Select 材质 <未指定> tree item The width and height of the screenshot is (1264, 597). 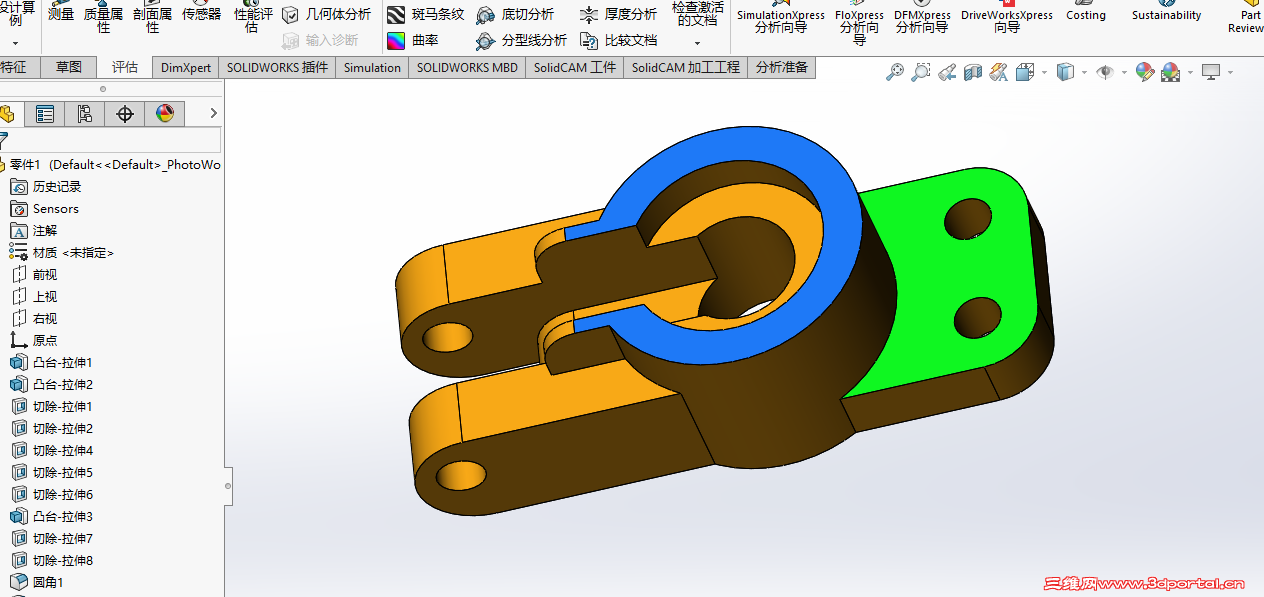(x=62, y=253)
